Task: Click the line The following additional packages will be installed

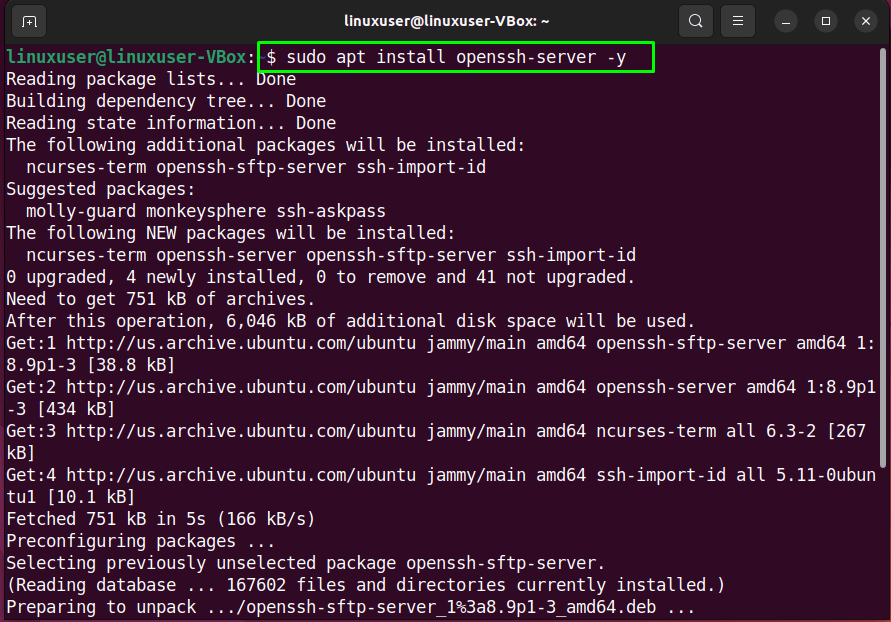Action: pos(265,145)
